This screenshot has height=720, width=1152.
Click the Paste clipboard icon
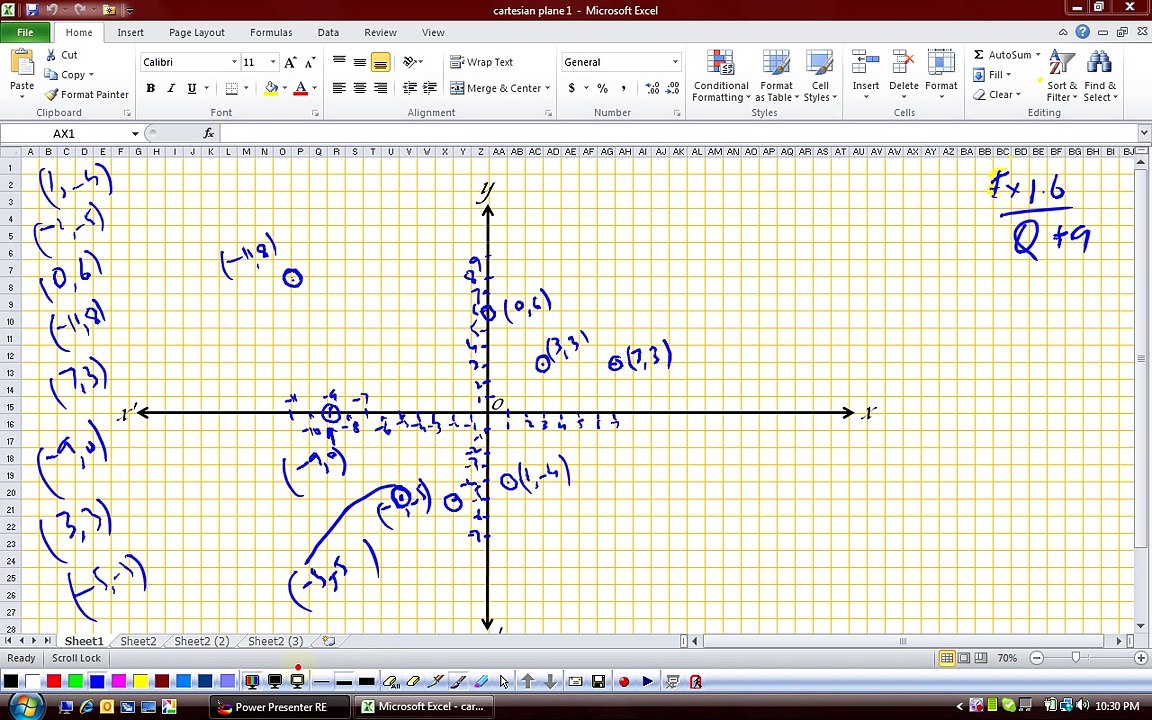[22, 64]
